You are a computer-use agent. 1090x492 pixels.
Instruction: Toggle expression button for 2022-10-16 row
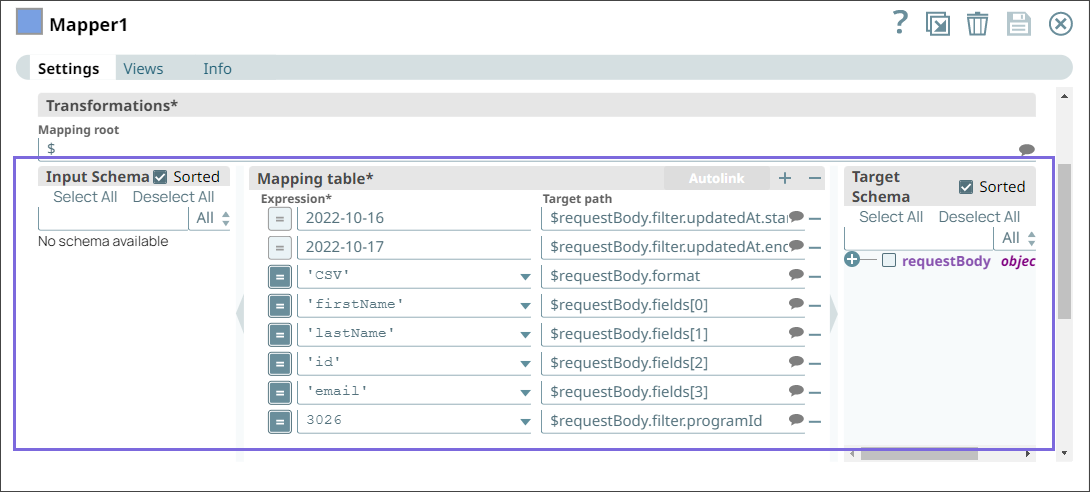point(279,218)
